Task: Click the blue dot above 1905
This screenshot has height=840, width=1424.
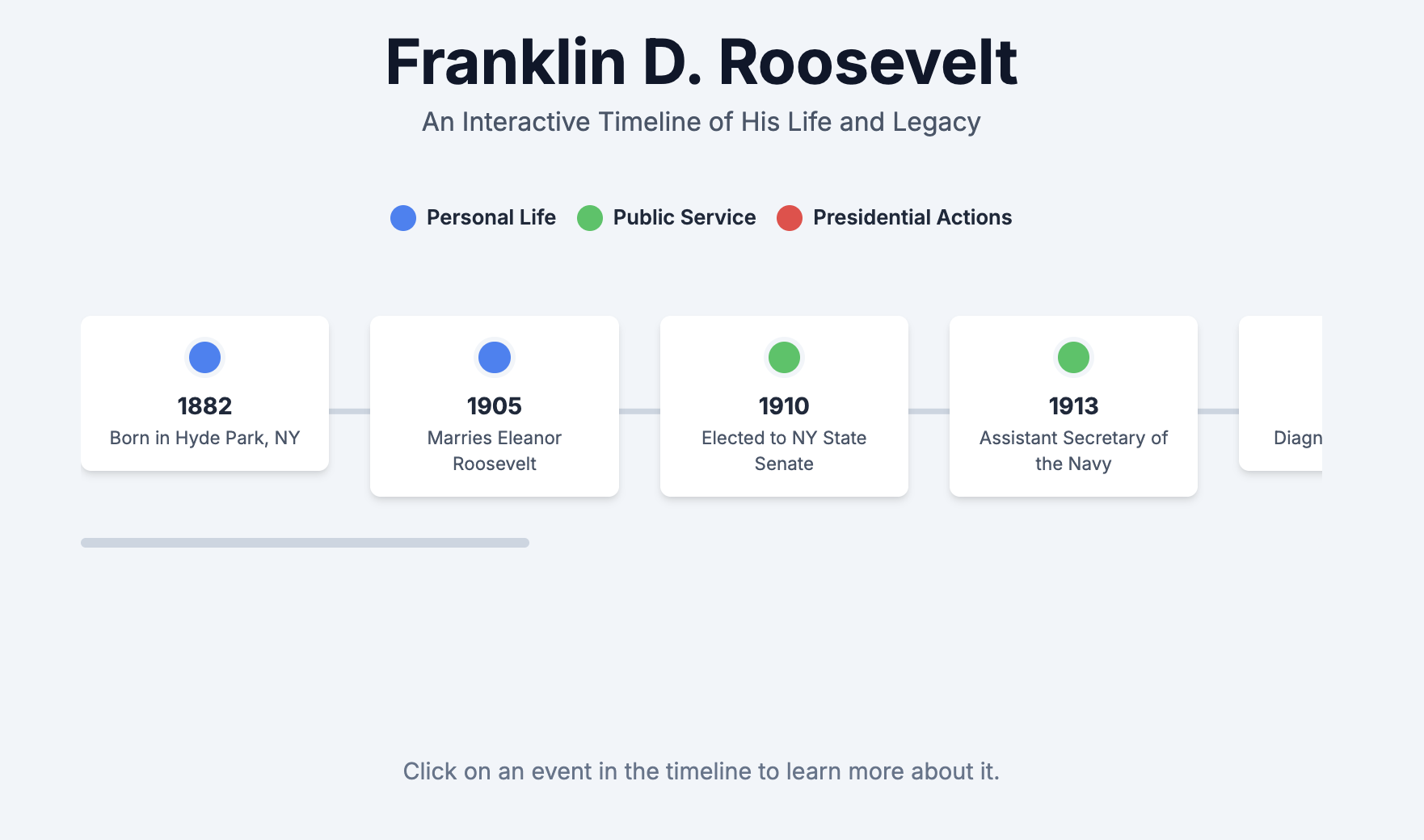Action: click(x=495, y=357)
